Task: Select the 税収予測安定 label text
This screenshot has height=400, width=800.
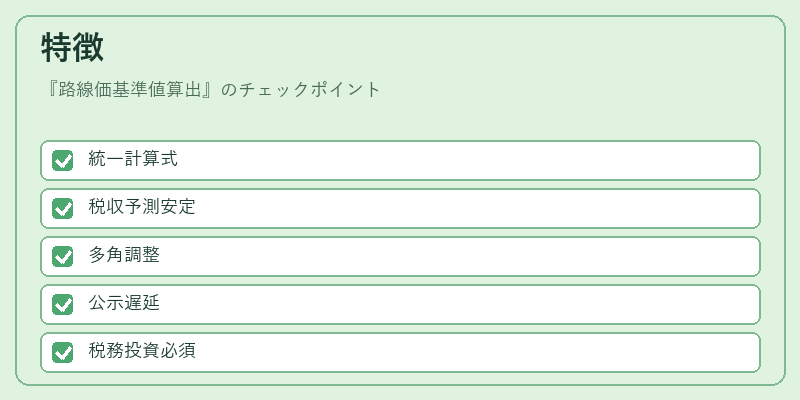Action: coord(142,207)
